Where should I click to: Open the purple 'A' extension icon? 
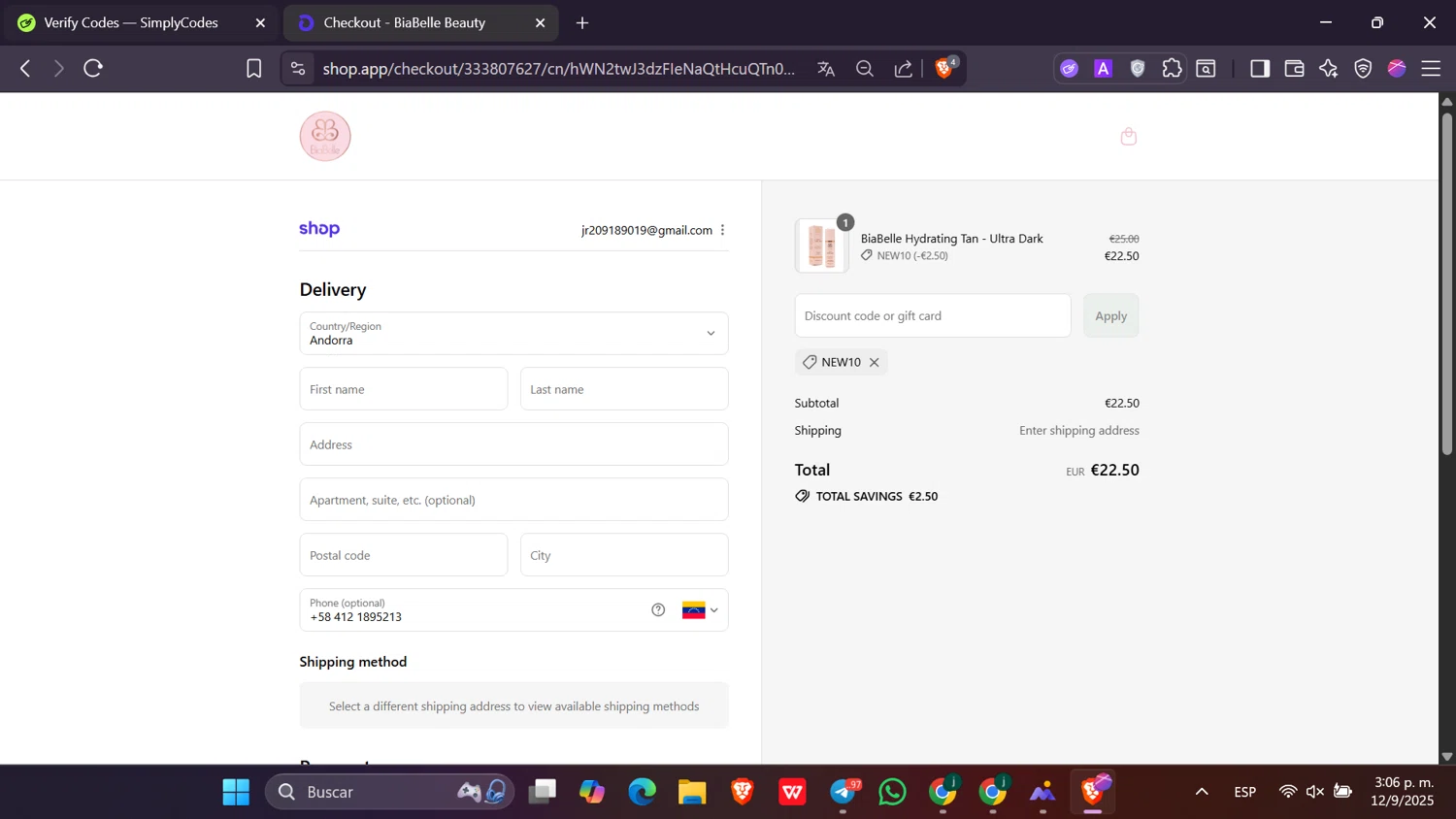[1103, 68]
